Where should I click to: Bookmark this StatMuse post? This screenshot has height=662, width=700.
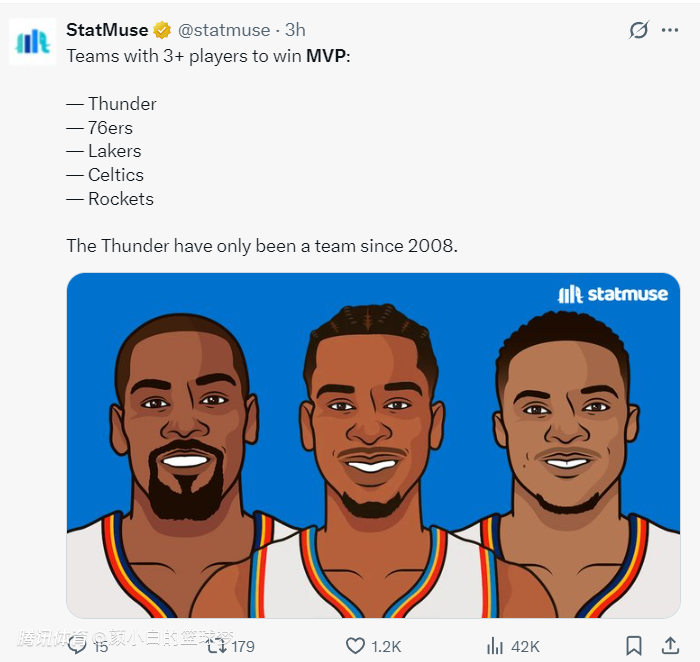[634, 646]
